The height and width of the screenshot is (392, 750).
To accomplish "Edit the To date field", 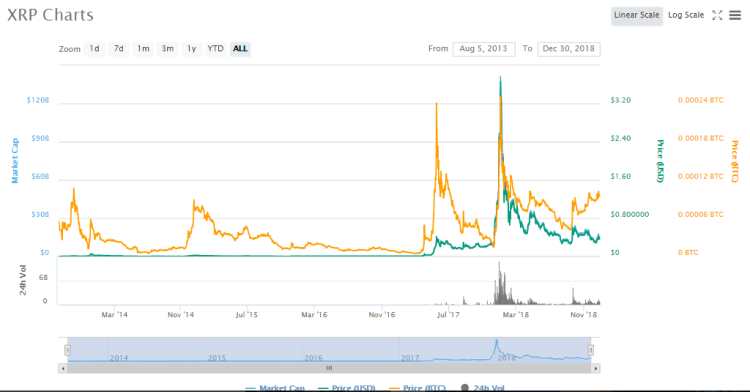I will pos(569,49).
